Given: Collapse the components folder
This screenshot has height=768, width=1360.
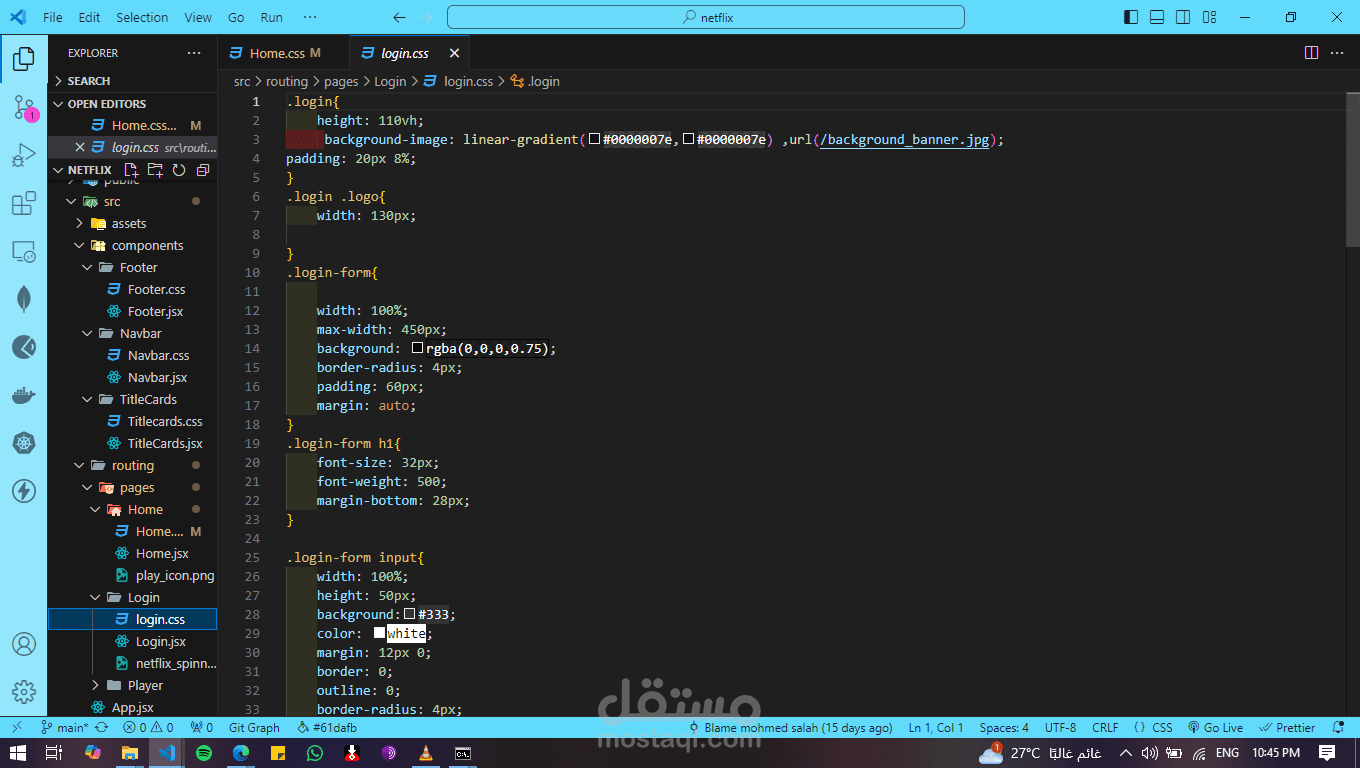Looking at the screenshot, I should 132,245.
